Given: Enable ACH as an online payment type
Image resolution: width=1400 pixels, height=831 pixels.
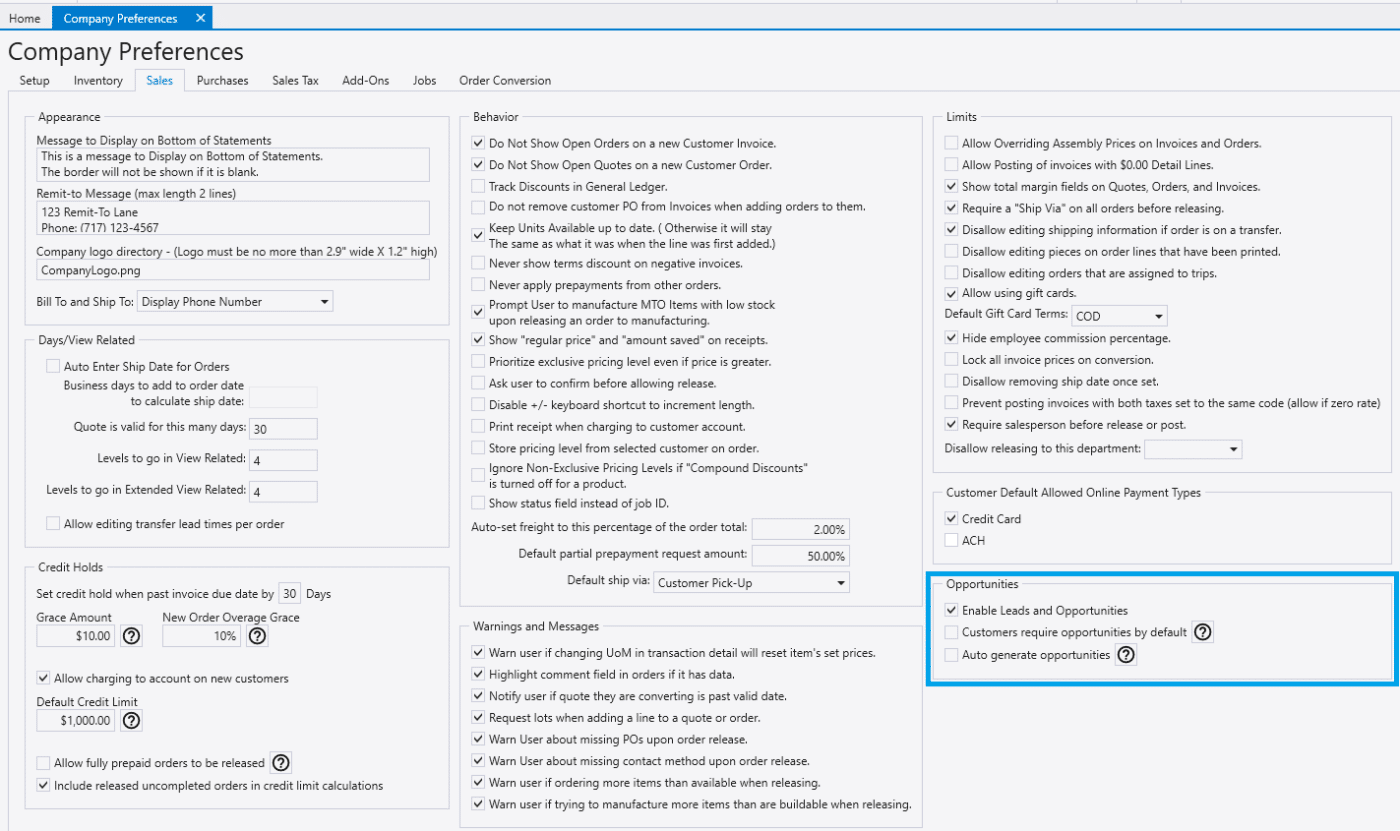Looking at the screenshot, I should click(952, 540).
